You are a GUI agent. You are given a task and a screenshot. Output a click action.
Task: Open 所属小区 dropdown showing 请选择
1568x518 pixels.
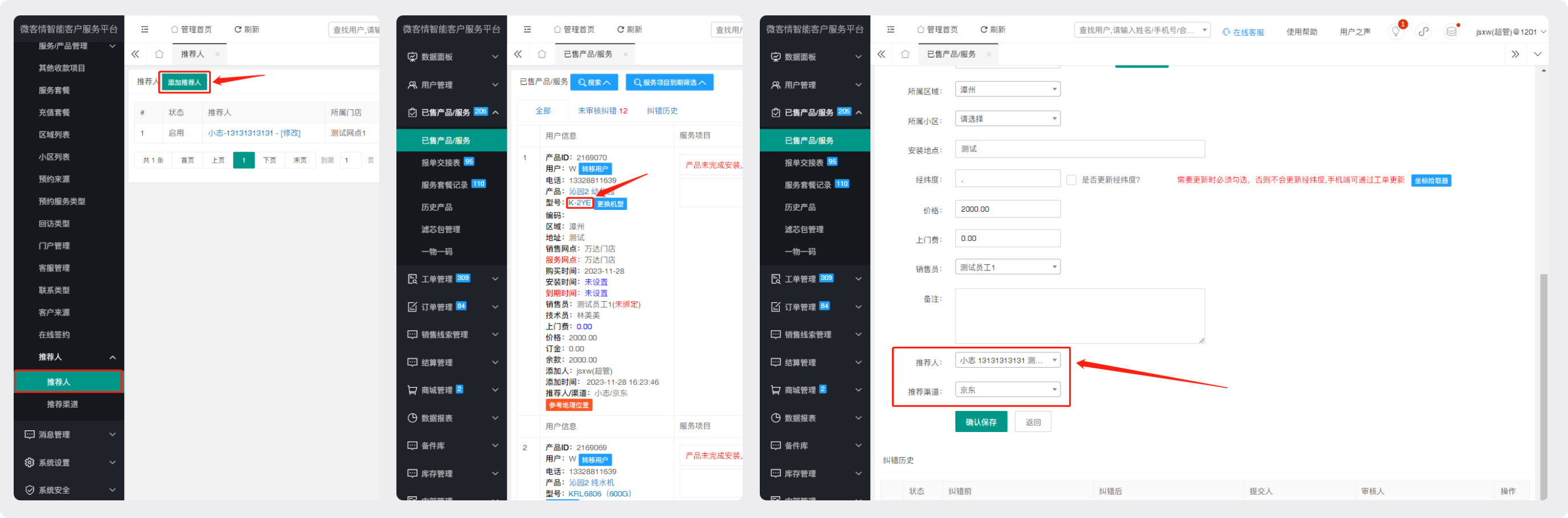coord(1008,119)
